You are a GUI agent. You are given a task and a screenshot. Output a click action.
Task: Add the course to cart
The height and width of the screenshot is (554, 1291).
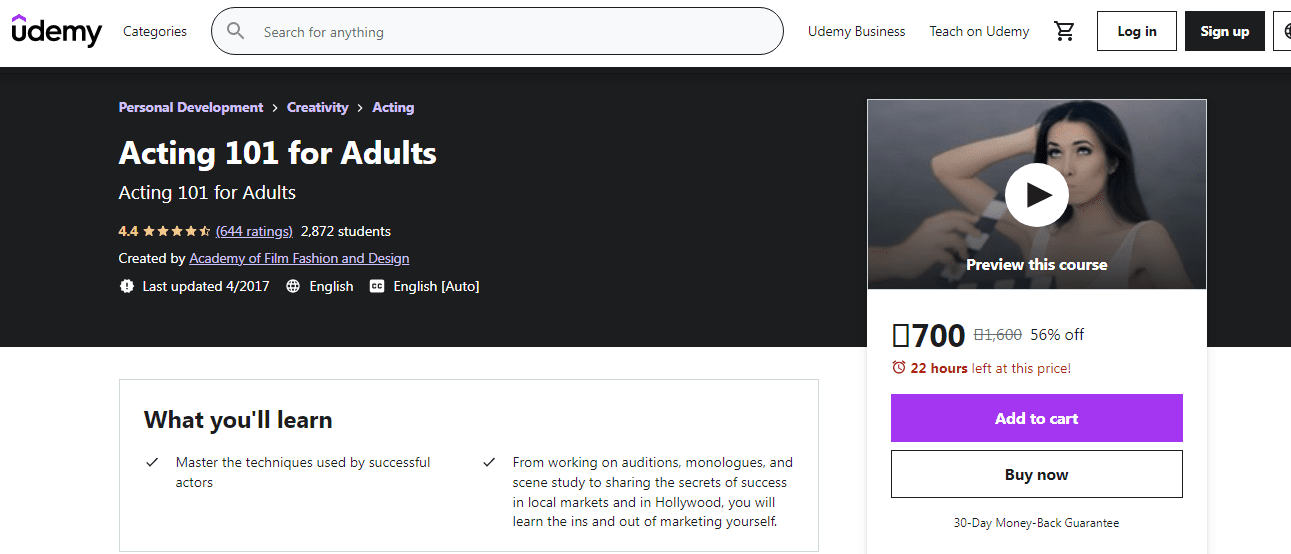click(1037, 418)
